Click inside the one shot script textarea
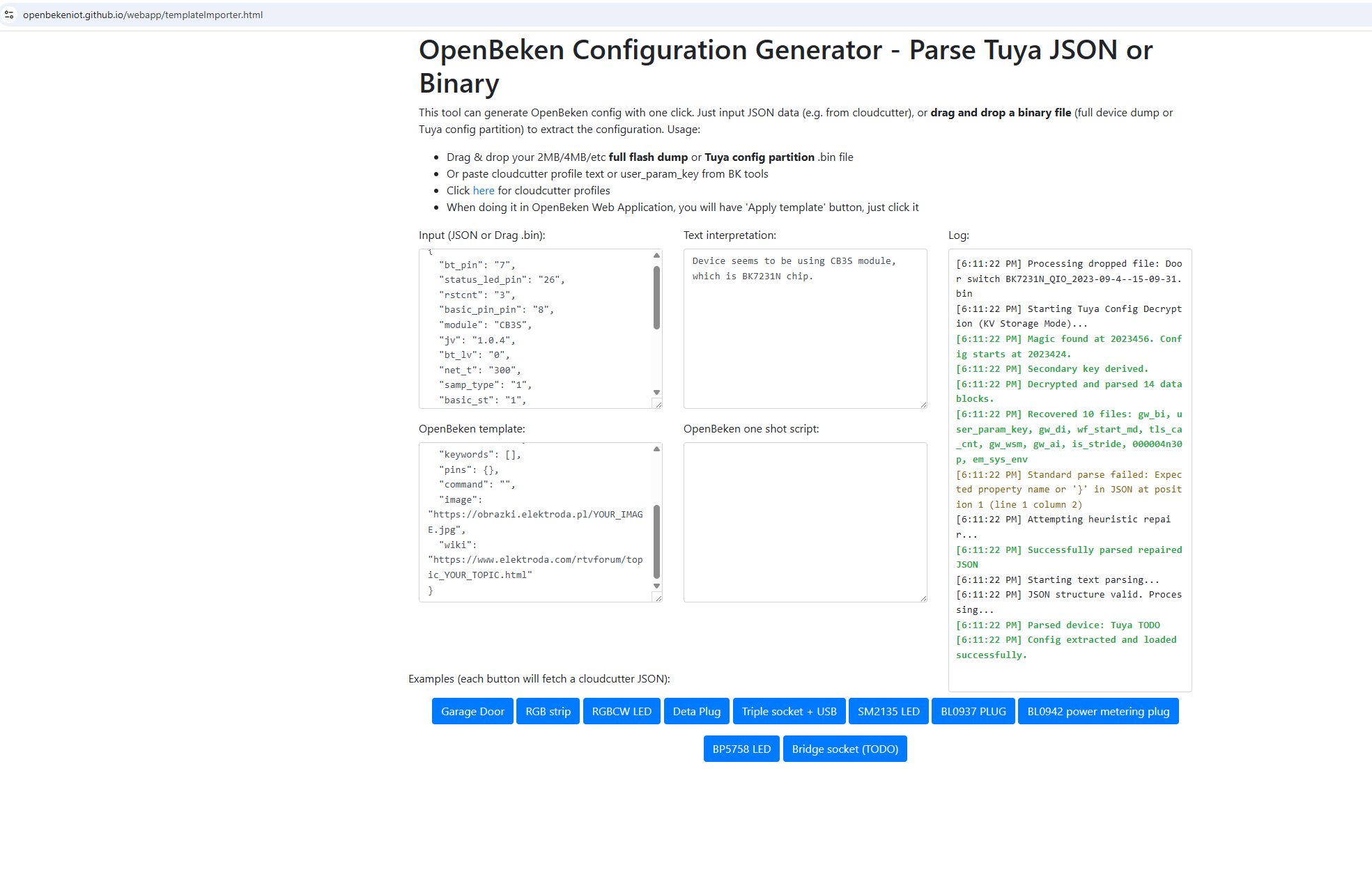Image resolution: width=1372 pixels, height=881 pixels. 805,522
